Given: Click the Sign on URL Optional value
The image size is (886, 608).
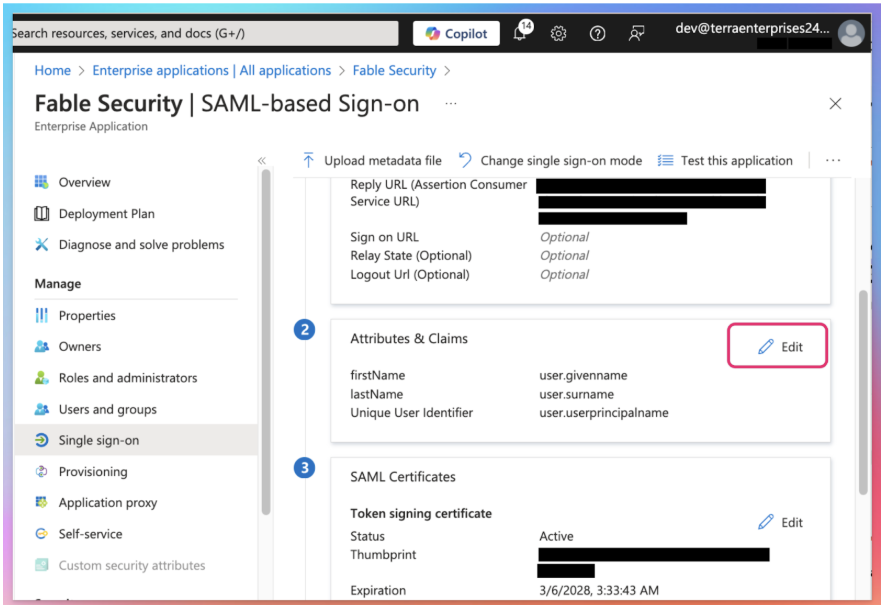Looking at the screenshot, I should tap(564, 237).
